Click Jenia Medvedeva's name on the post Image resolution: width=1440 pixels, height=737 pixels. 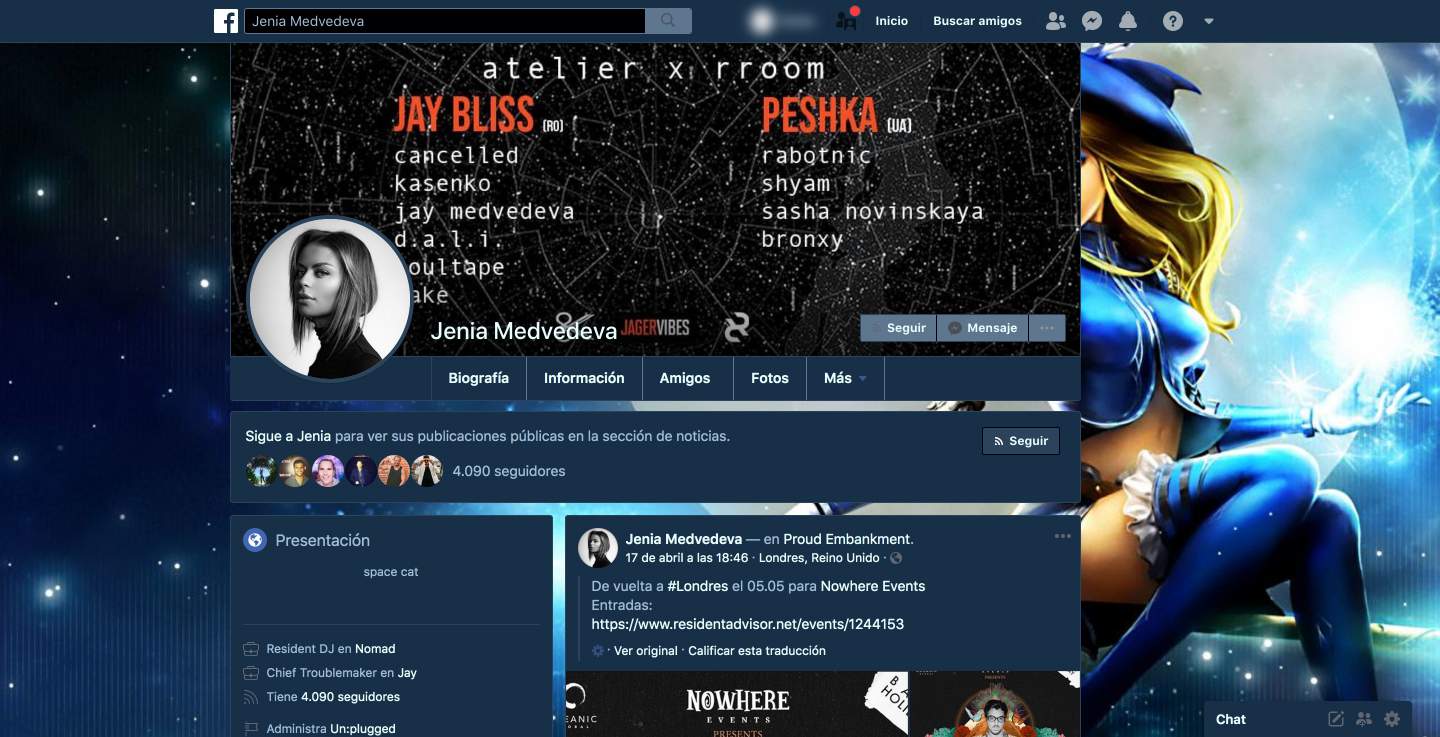684,539
